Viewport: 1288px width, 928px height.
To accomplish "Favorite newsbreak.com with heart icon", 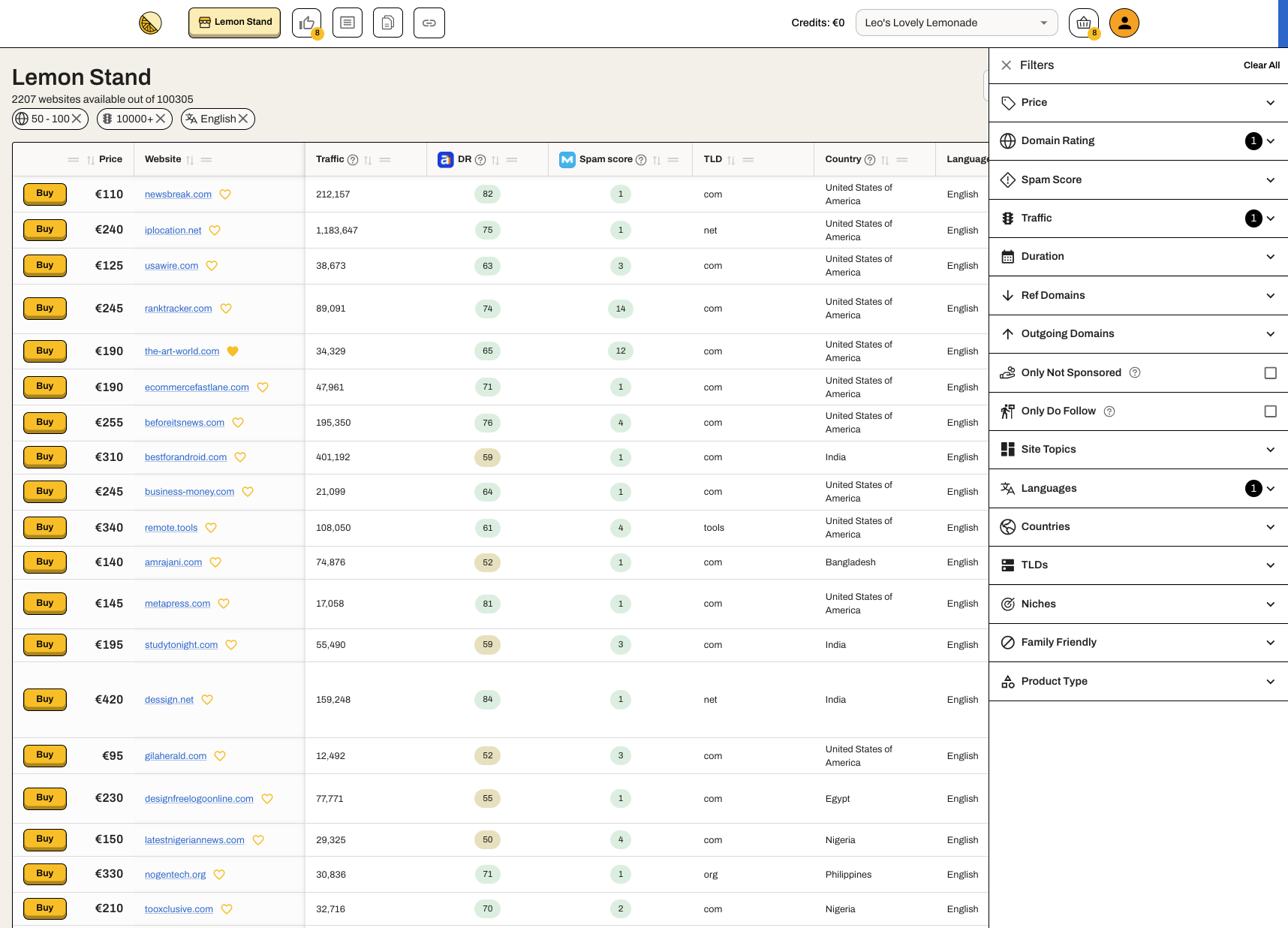I will 225,194.
